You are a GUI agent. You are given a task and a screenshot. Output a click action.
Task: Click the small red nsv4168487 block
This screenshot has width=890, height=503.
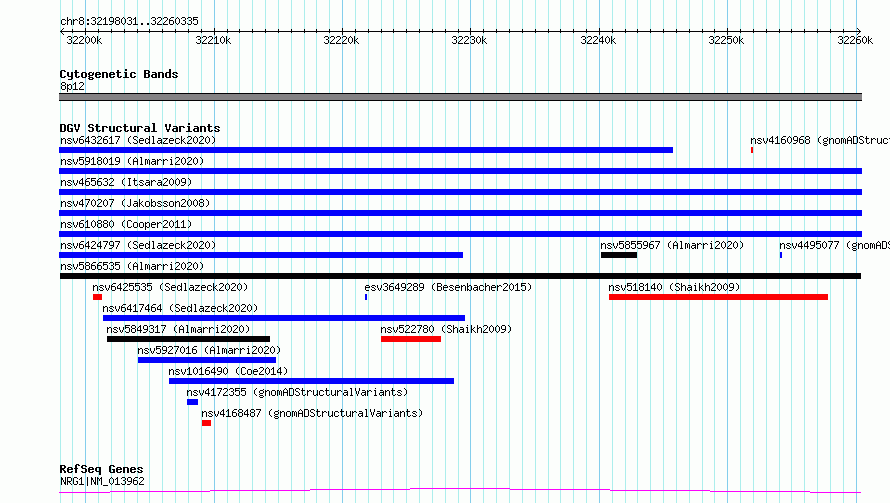[x=206, y=424]
